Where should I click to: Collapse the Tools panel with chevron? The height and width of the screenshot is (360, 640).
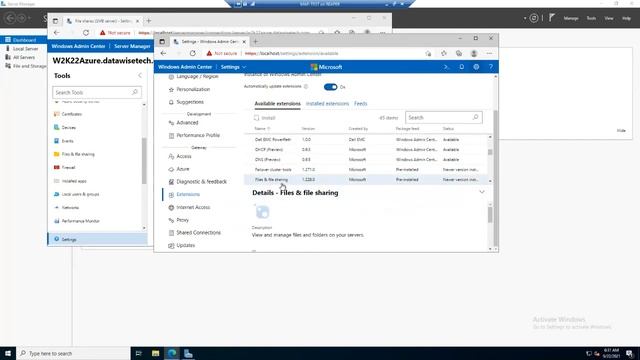coord(140,76)
